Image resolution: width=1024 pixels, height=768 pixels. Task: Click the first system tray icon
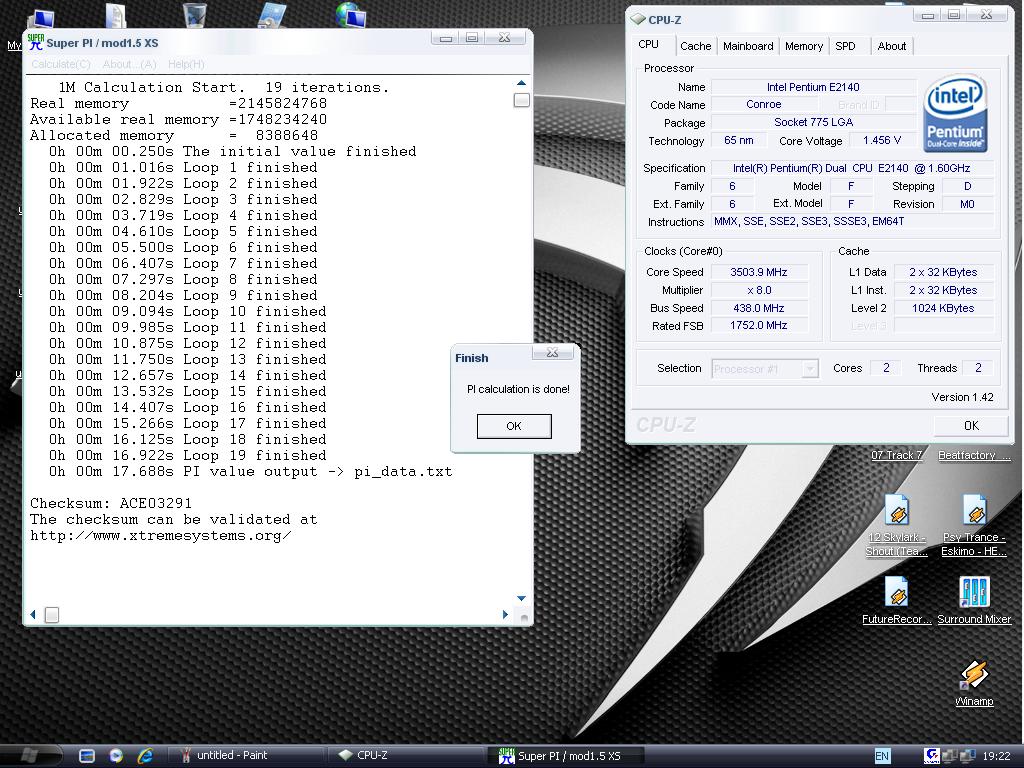click(932, 756)
